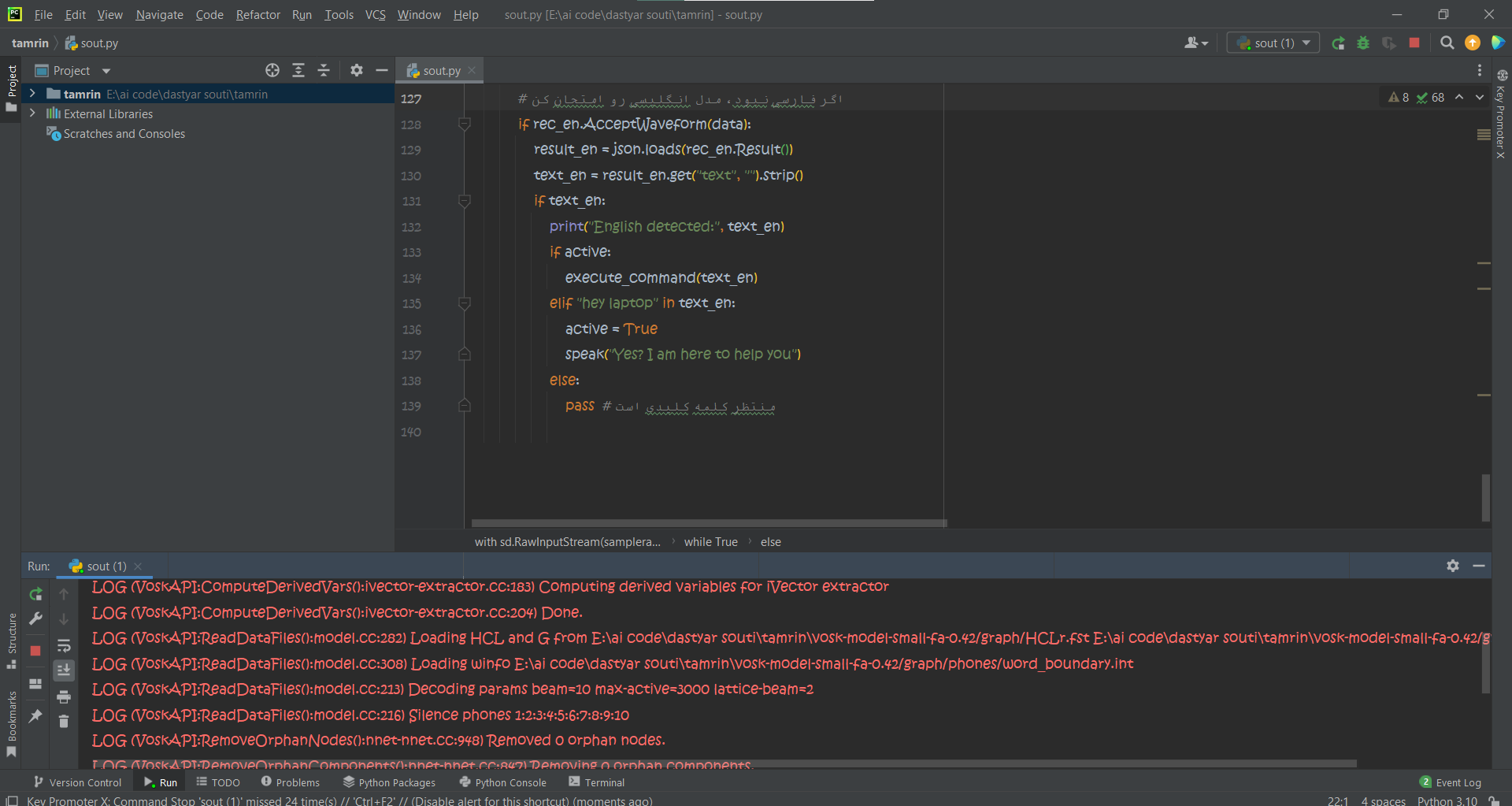Pin the Run tab

[x=35, y=716]
